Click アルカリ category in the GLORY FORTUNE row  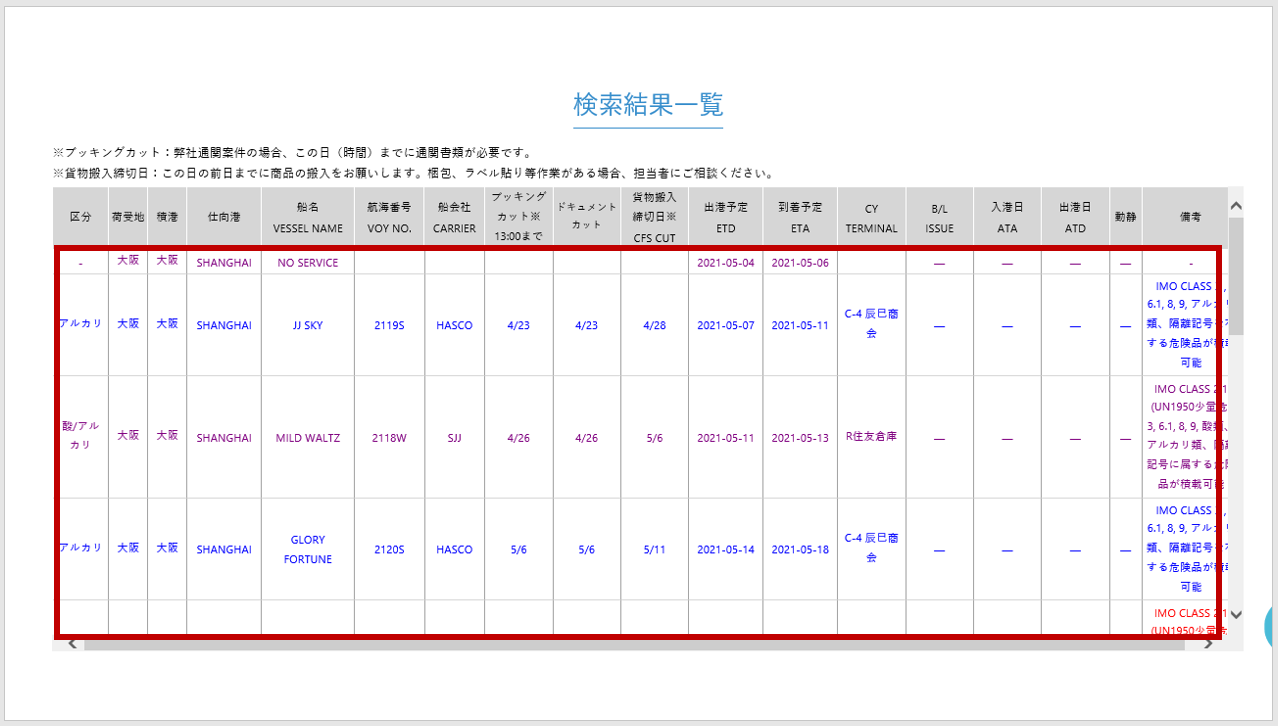click(x=81, y=548)
